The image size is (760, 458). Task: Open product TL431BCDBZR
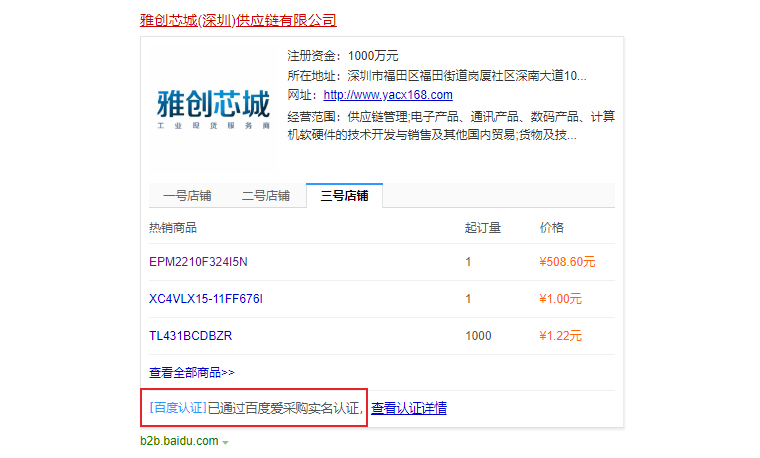point(190,335)
